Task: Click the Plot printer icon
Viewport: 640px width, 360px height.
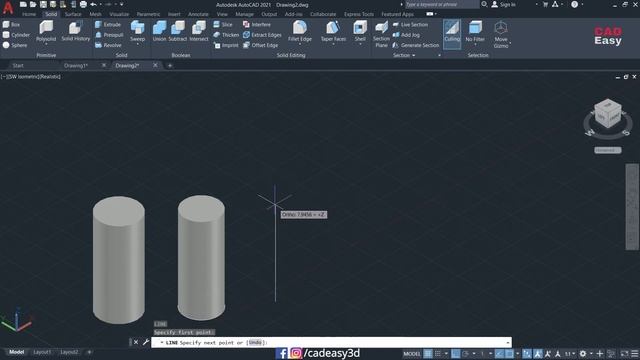Action: click(83, 4)
